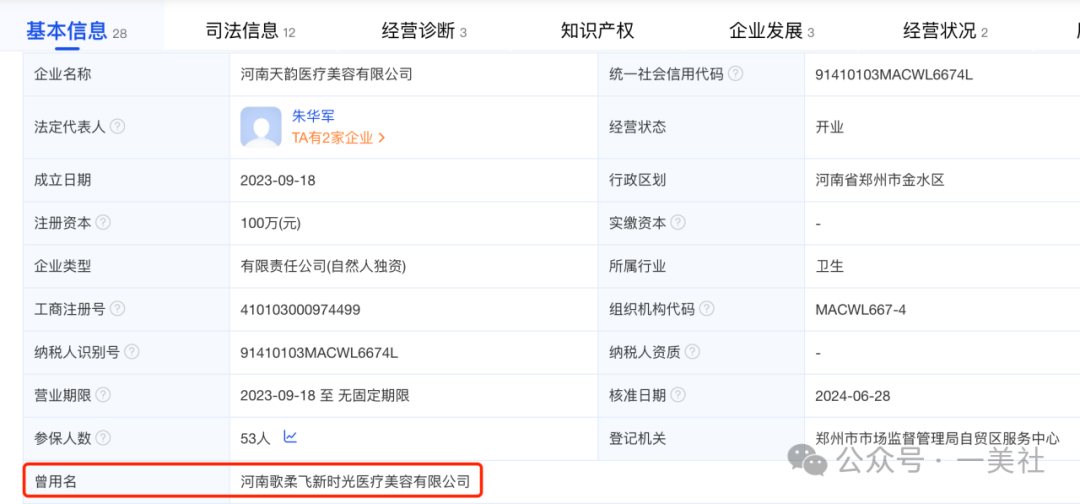The width and height of the screenshot is (1080, 504).
Task: Click help icon next to 纳税人识别号
Action: [x=132, y=353]
